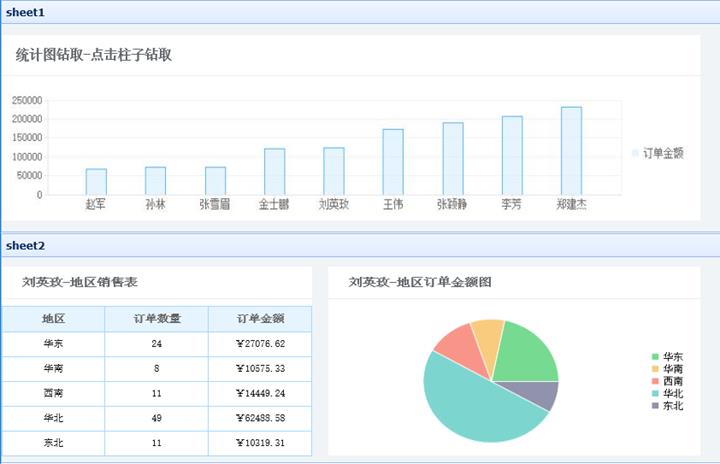Click the 西南 legend color swatch

pos(655,381)
